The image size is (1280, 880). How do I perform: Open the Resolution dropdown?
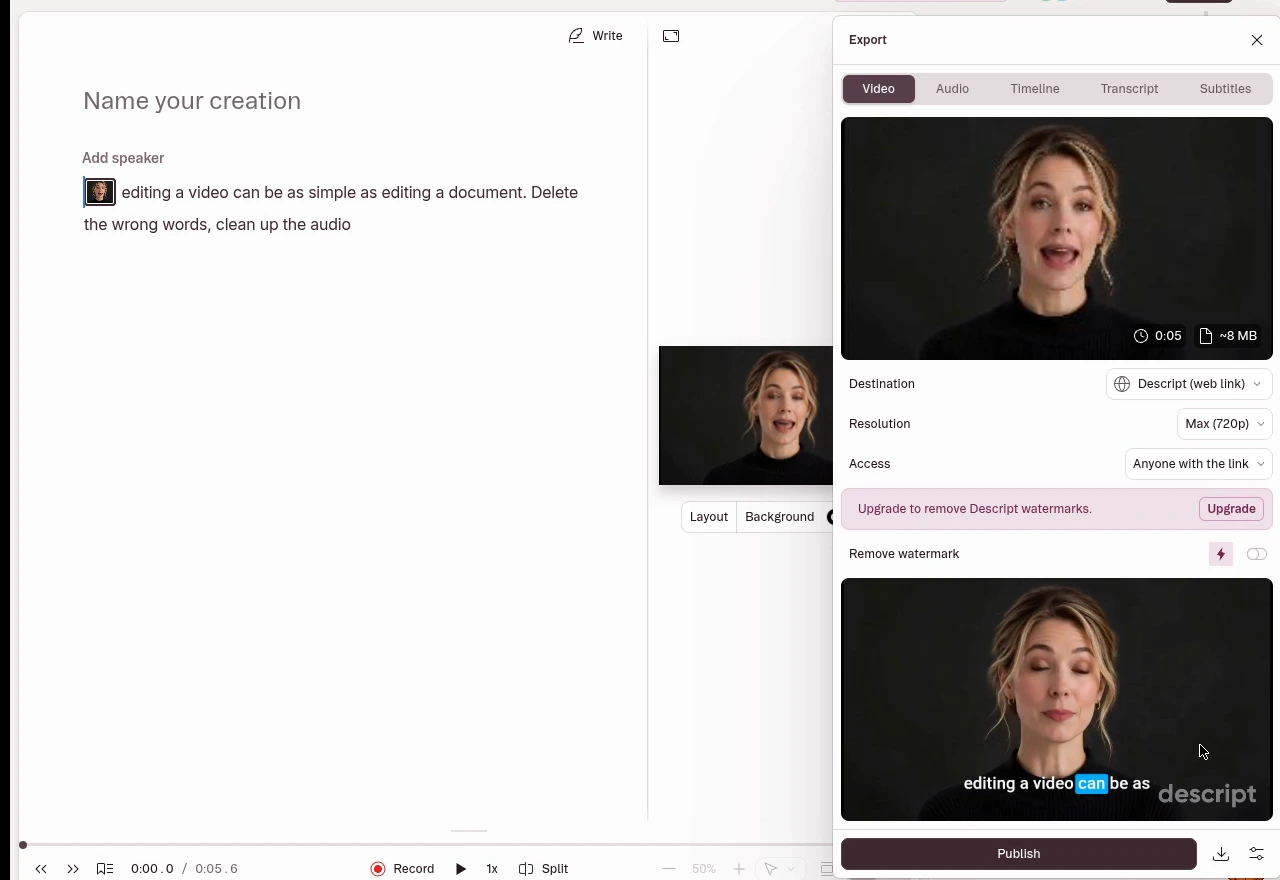(1224, 424)
